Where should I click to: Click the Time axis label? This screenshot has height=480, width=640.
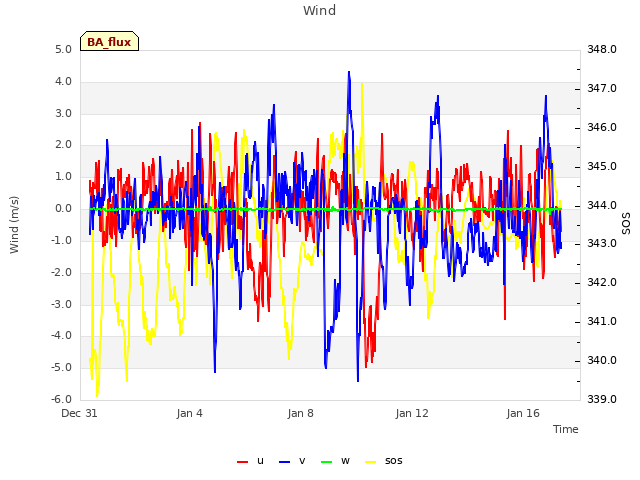[566, 429]
